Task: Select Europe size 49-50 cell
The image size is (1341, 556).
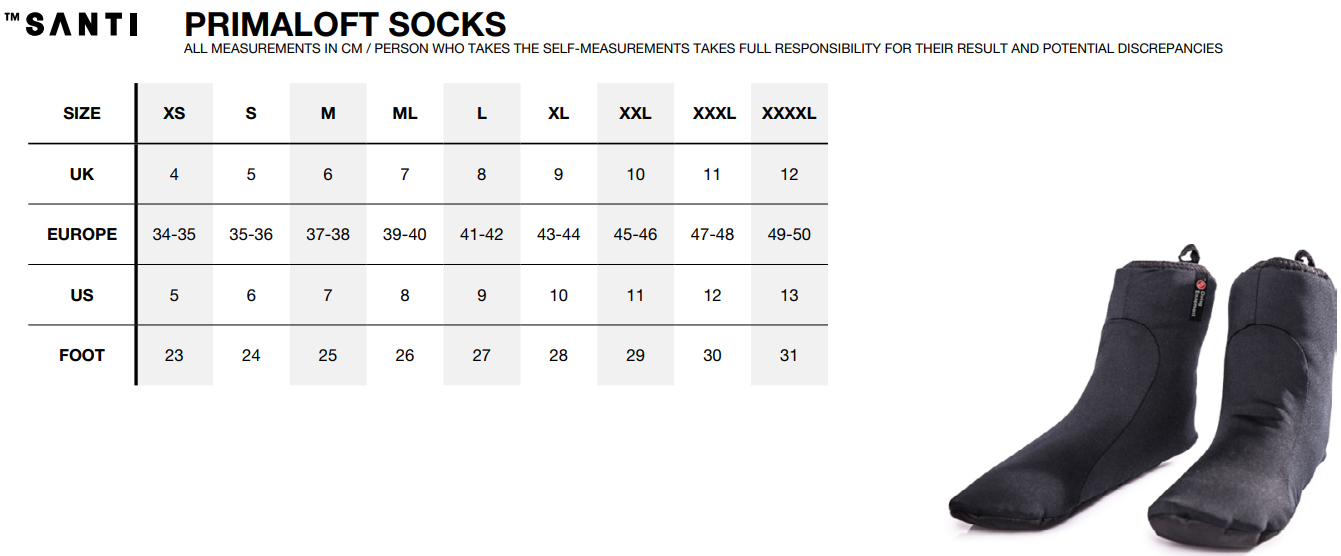Action: pyautogui.click(x=789, y=234)
